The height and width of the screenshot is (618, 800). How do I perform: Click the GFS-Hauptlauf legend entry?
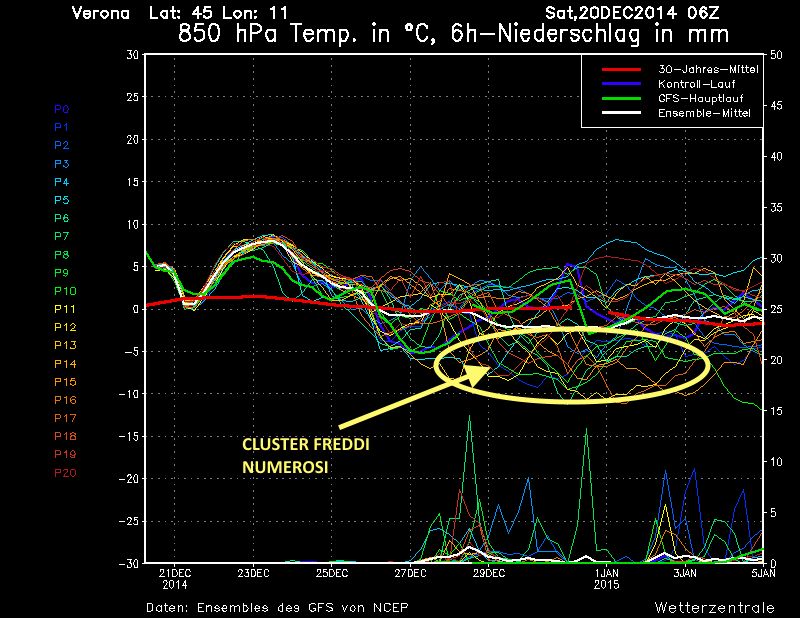click(701, 98)
